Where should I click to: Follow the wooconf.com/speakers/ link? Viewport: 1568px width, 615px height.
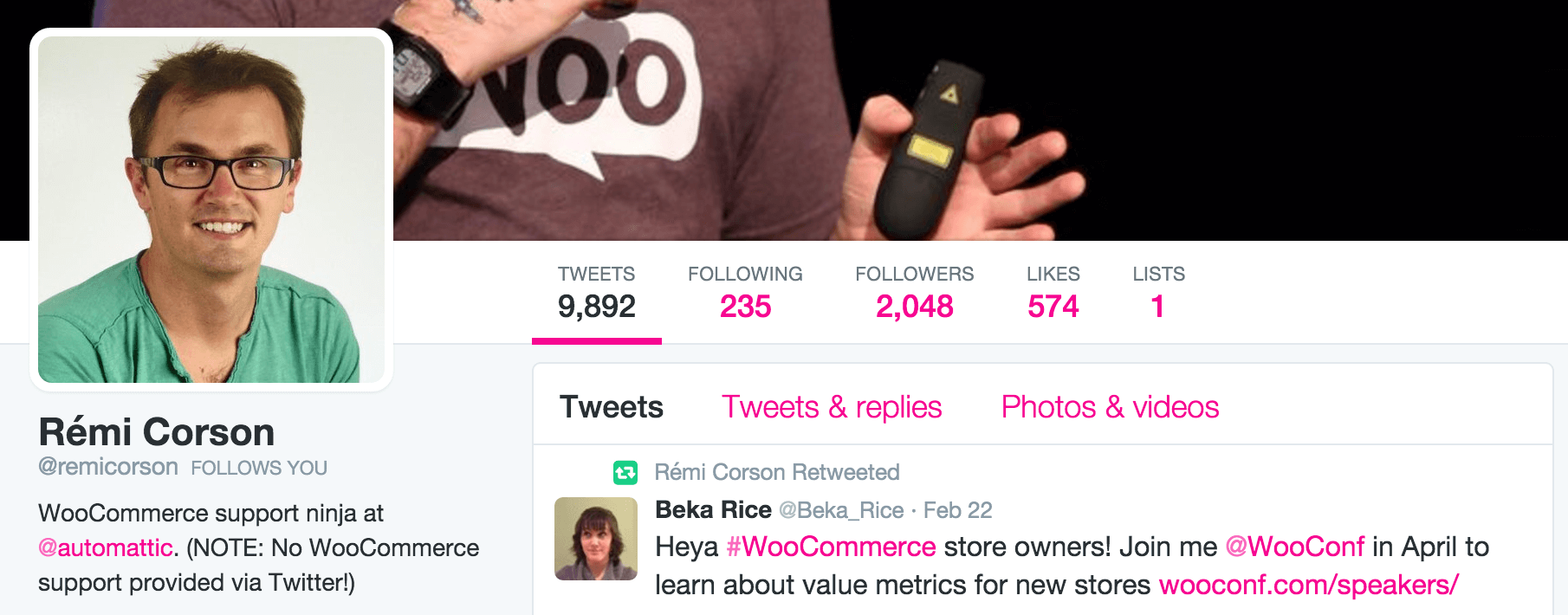(x=1308, y=585)
